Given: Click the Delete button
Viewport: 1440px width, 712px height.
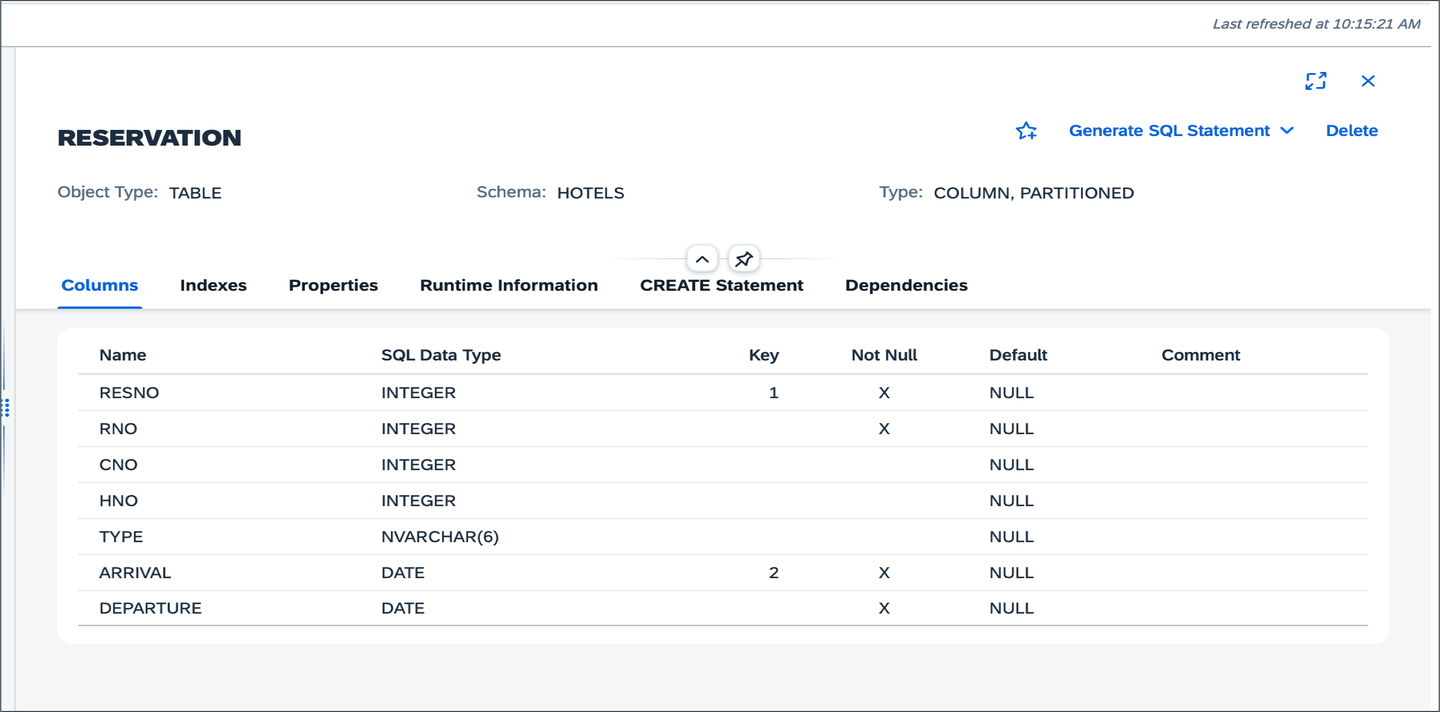Looking at the screenshot, I should pos(1352,131).
